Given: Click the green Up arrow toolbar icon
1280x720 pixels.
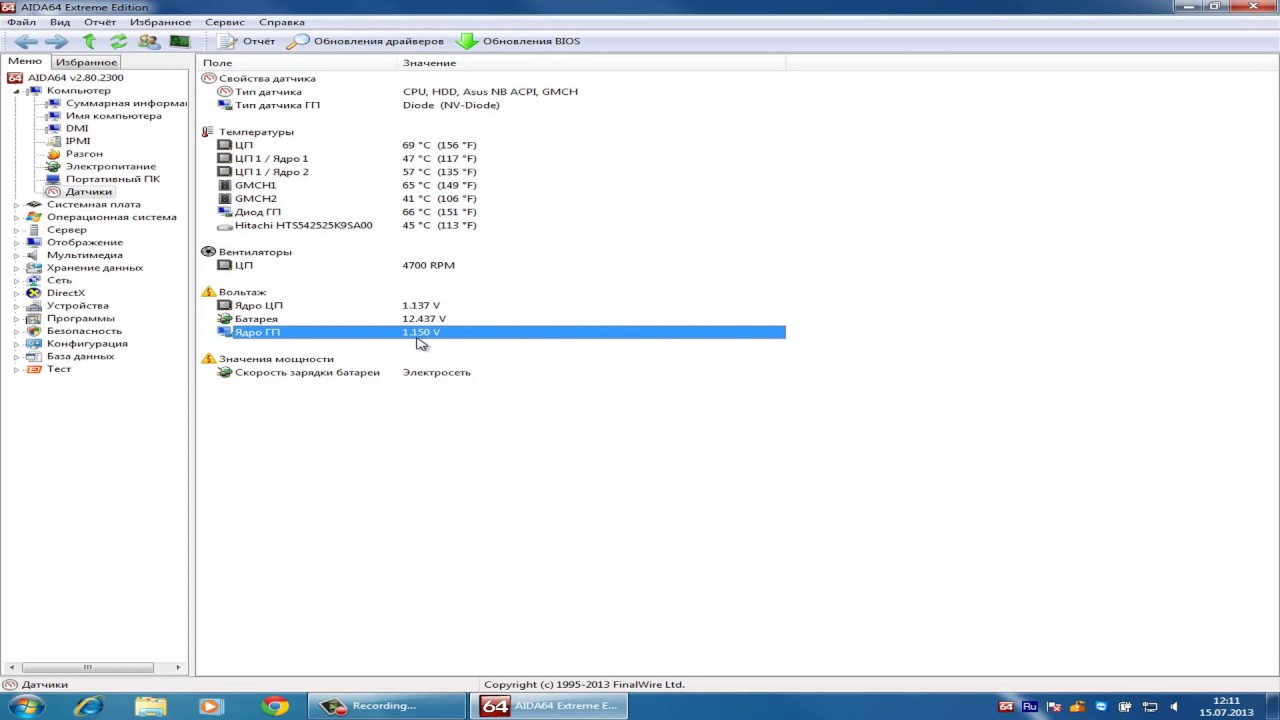Looking at the screenshot, I should pyautogui.click(x=90, y=41).
